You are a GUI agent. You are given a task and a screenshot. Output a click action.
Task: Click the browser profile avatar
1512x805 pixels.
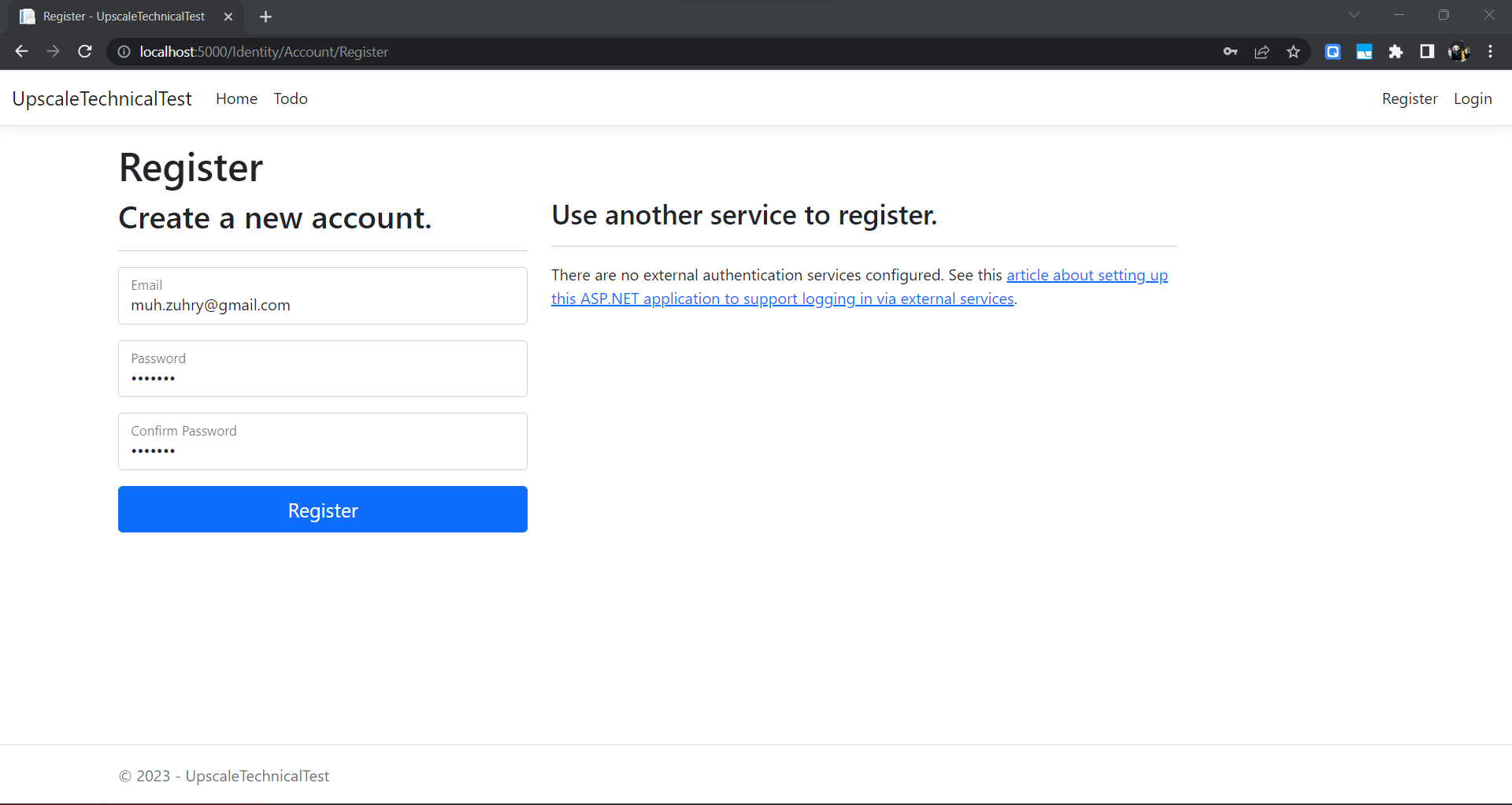point(1459,51)
